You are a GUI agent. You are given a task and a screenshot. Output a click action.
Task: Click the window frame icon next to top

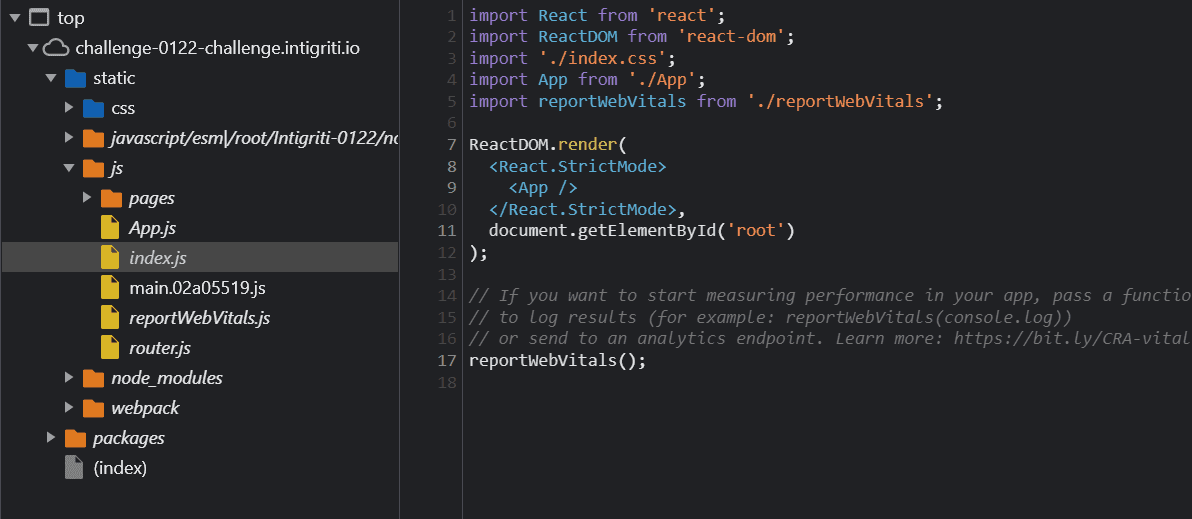click(x=38, y=18)
